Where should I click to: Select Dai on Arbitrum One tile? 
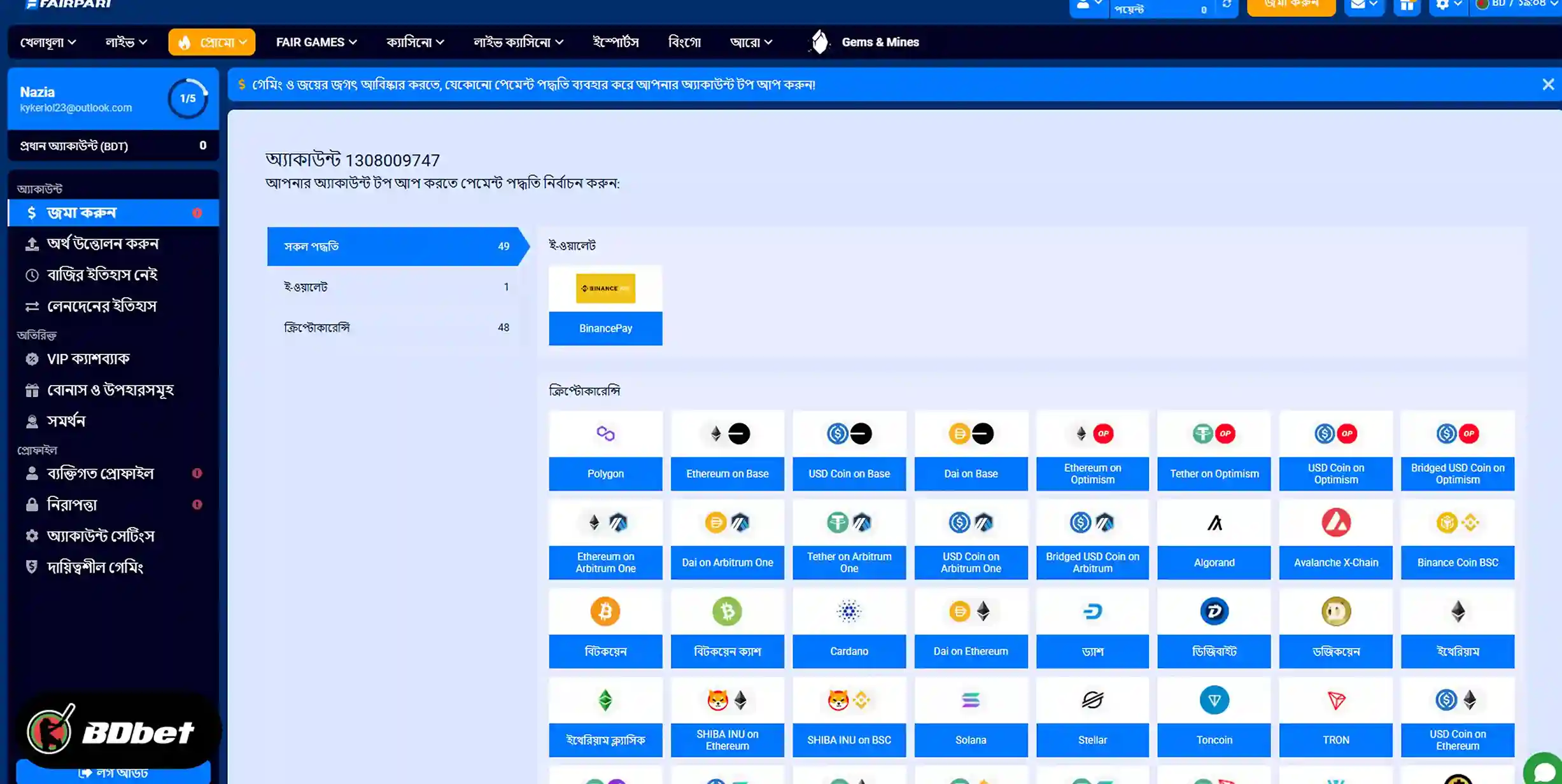[727, 540]
